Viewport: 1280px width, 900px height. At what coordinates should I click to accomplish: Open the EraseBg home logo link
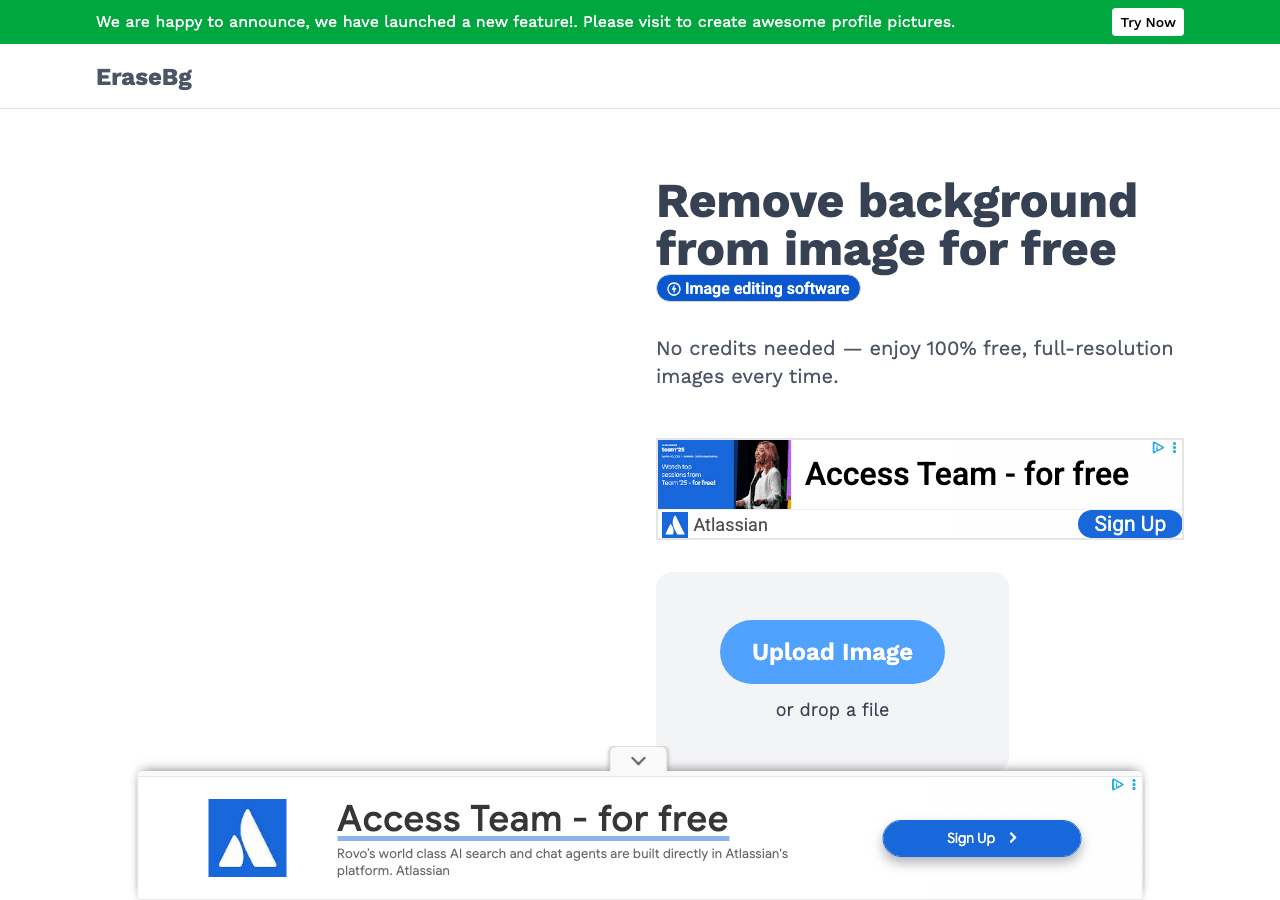point(144,77)
